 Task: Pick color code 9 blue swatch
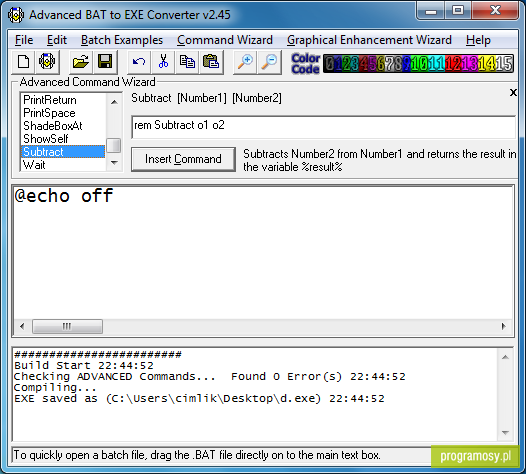406,64
